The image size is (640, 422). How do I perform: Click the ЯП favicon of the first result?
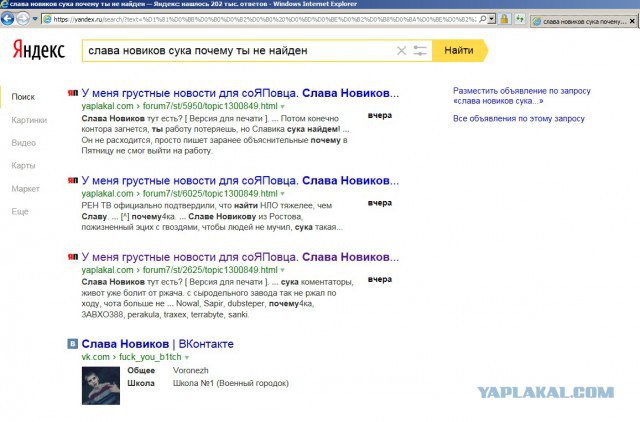[73, 93]
